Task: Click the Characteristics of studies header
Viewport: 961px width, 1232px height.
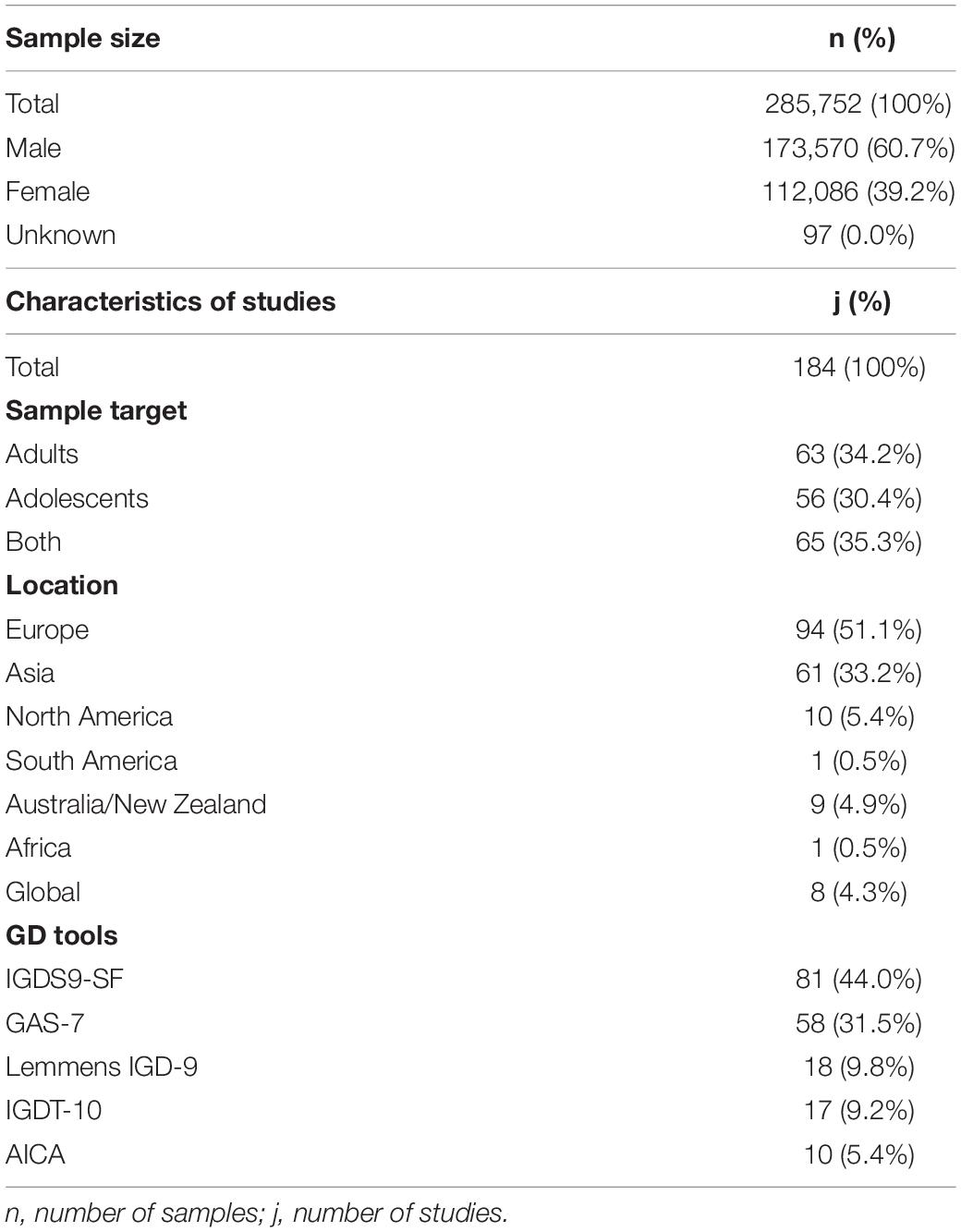Action: [171, 302]
